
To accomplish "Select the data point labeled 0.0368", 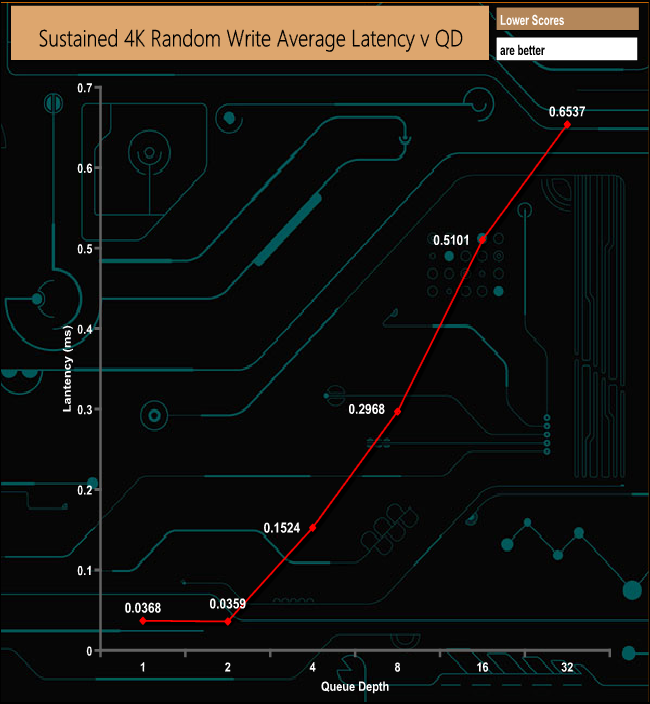I will 143,621.
